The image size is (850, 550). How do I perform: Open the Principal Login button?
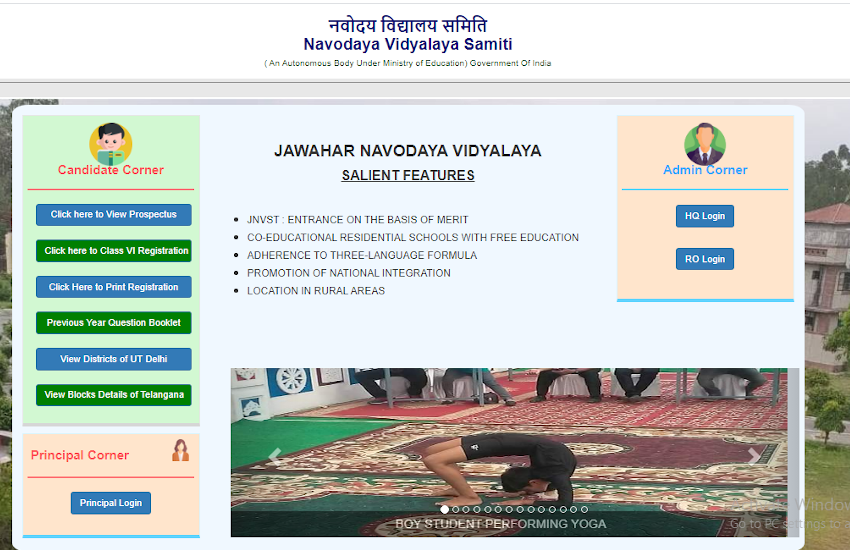(x=111, y=503)
